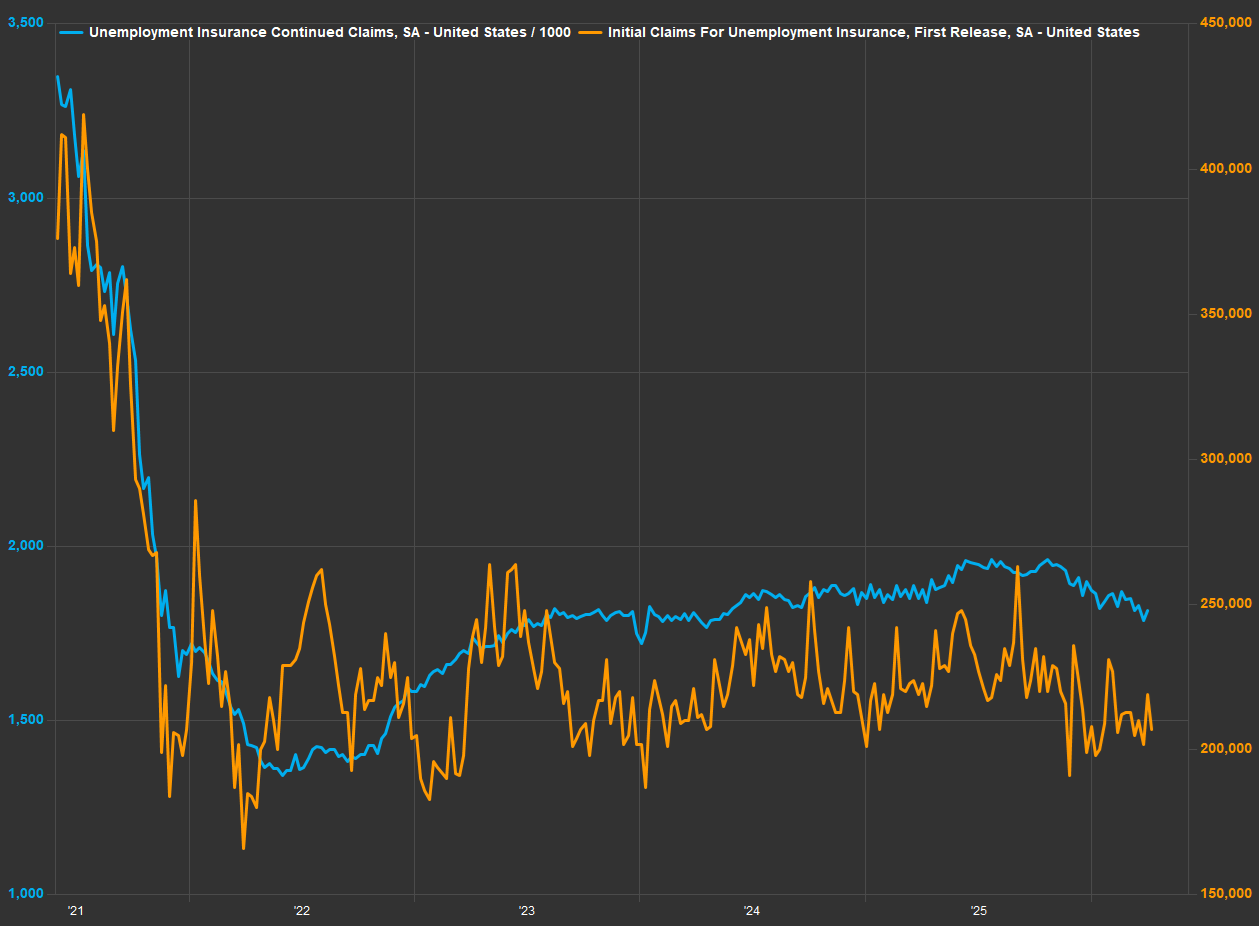
Task: Click the 3,500 label on the left axis
Action: point(27,22)
